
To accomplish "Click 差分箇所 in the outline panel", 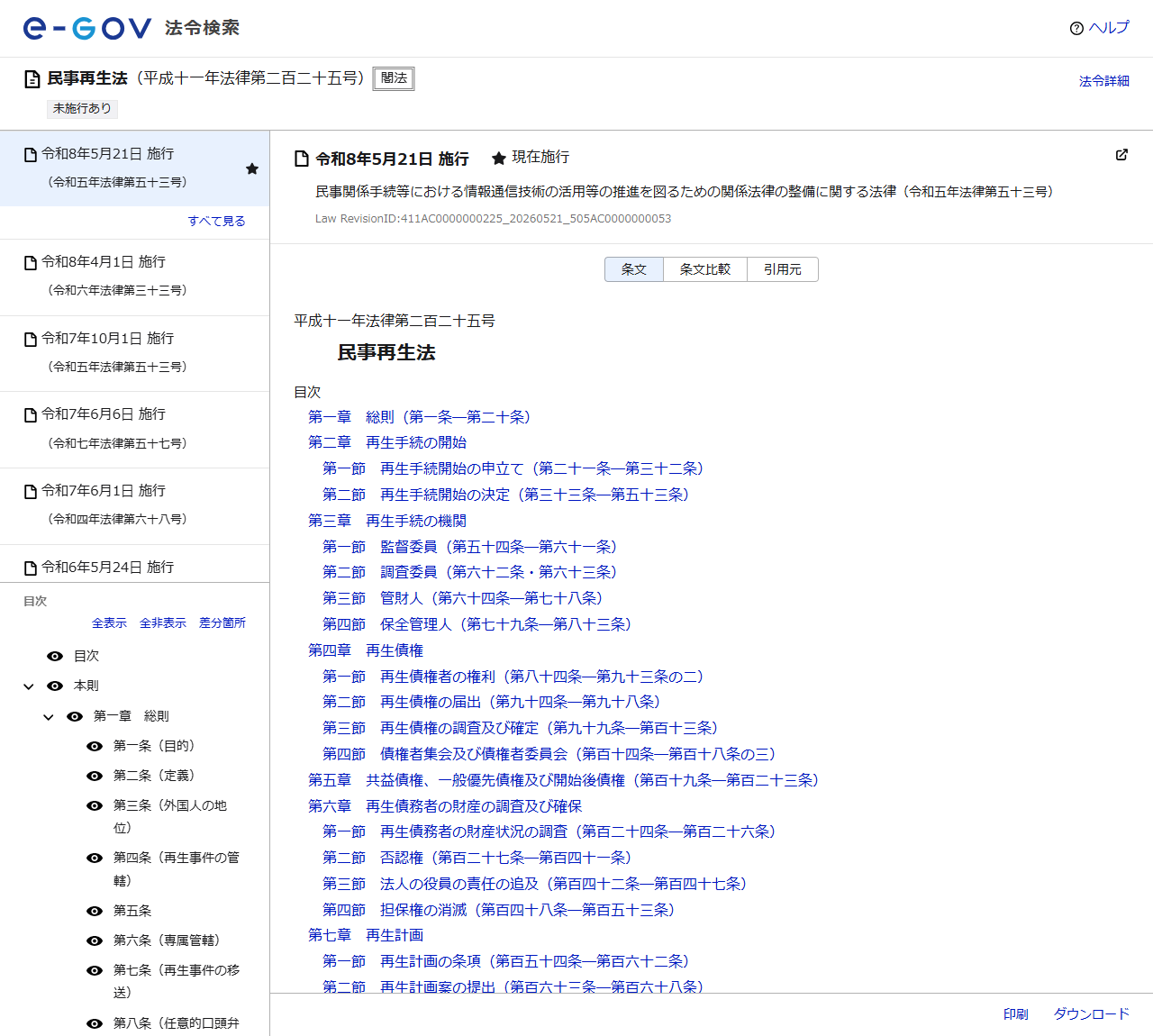I will (222, 623).
